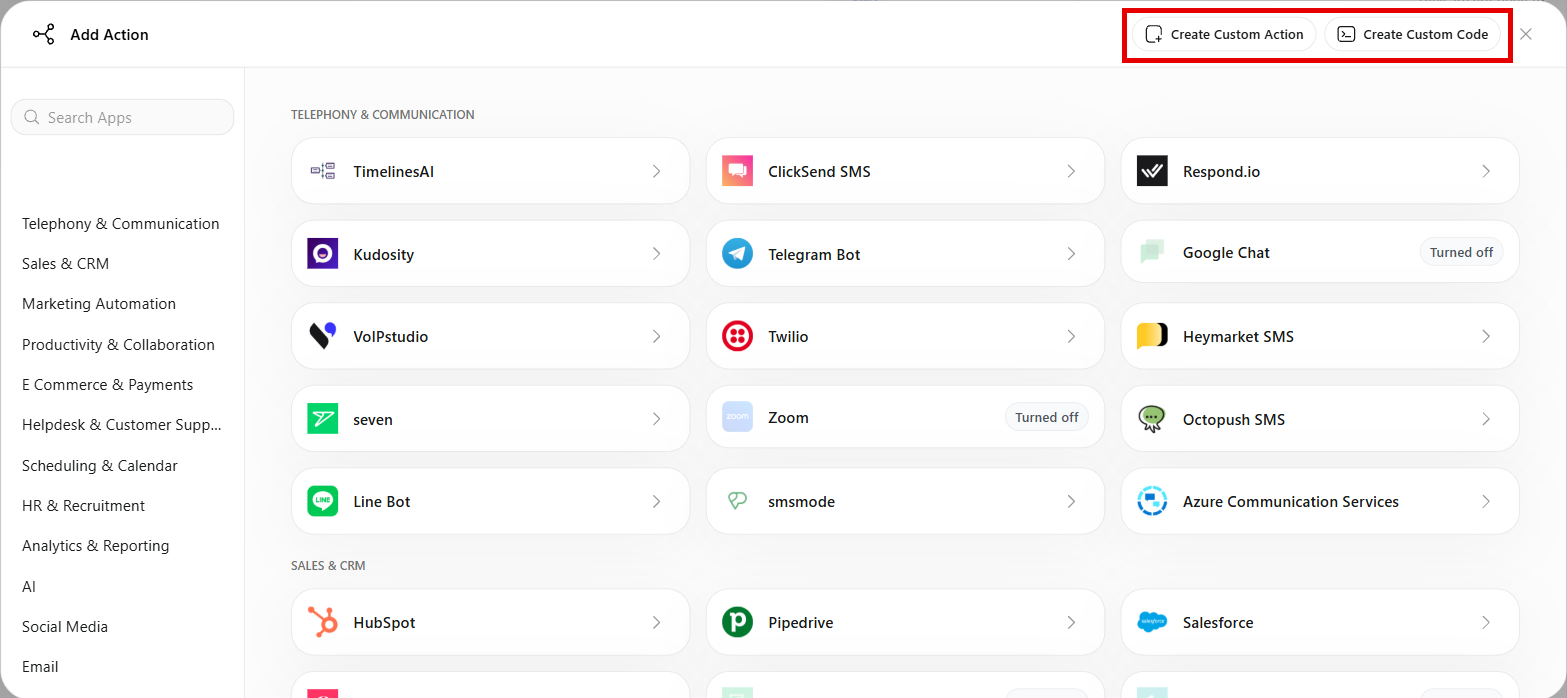
Task: Open the Email category
Action: [x=40, y=667]
